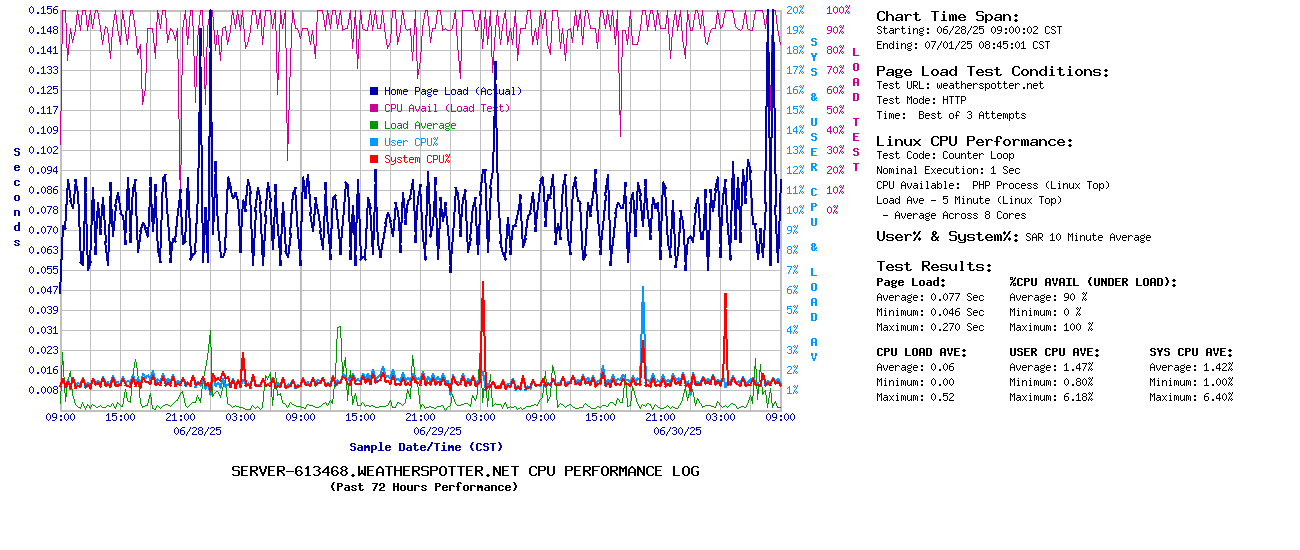Select the 'Home Page Load (Actual)' legend label

(452, 91)
